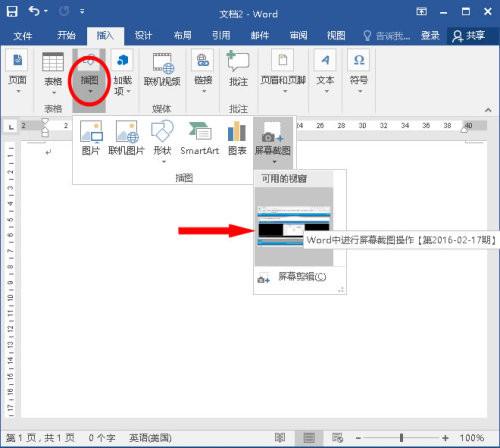The width and height of the screenshot is (500, 448).
Task: Switch to the 引用 tab
Action: point(221,35)
